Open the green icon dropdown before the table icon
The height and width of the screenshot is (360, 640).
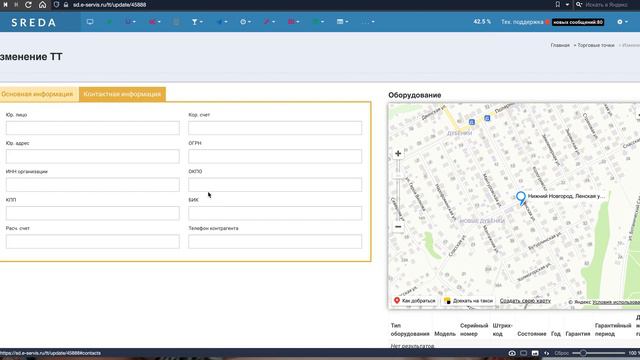318,22
